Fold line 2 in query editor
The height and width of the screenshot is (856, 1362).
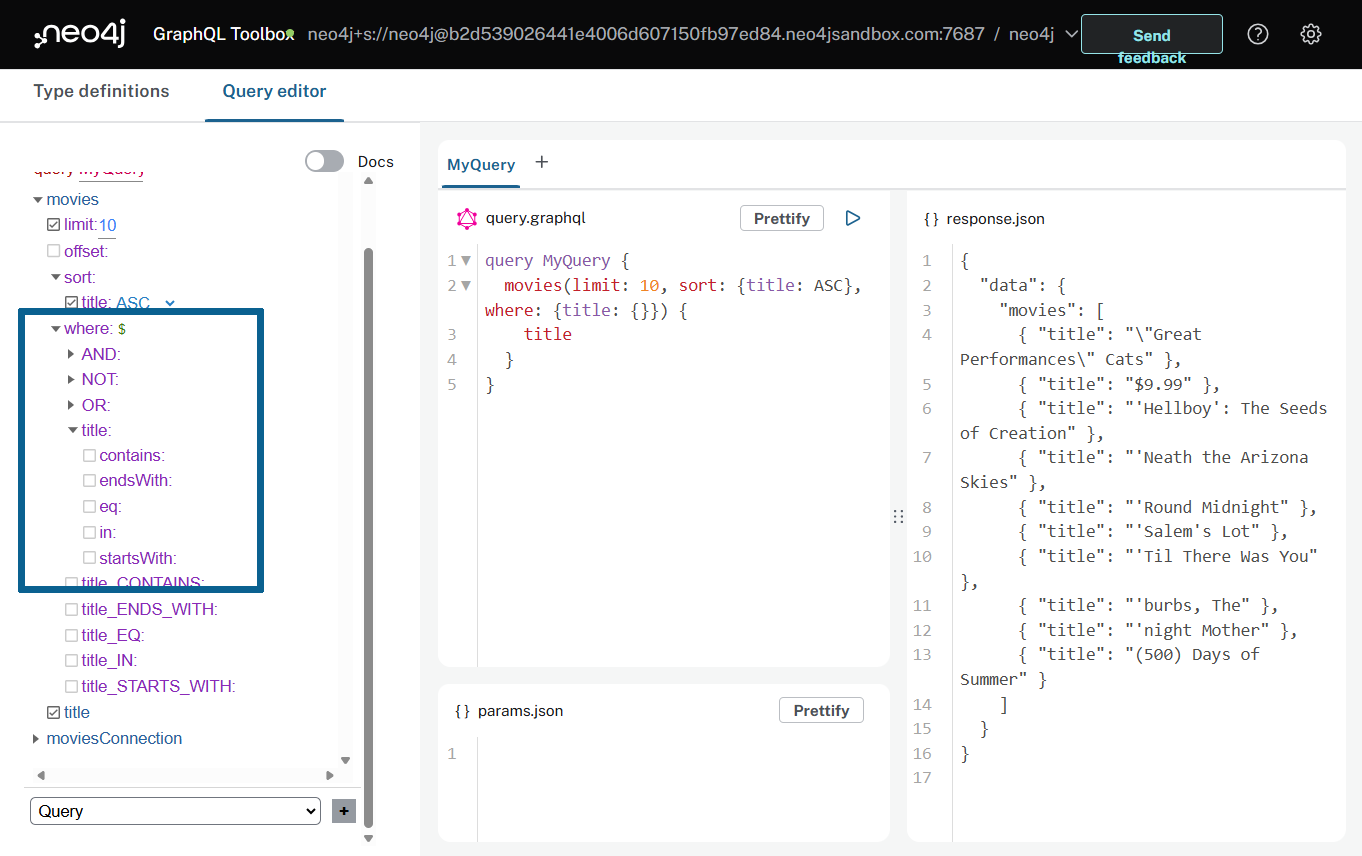pyautogui.click(x=466, y=286)
